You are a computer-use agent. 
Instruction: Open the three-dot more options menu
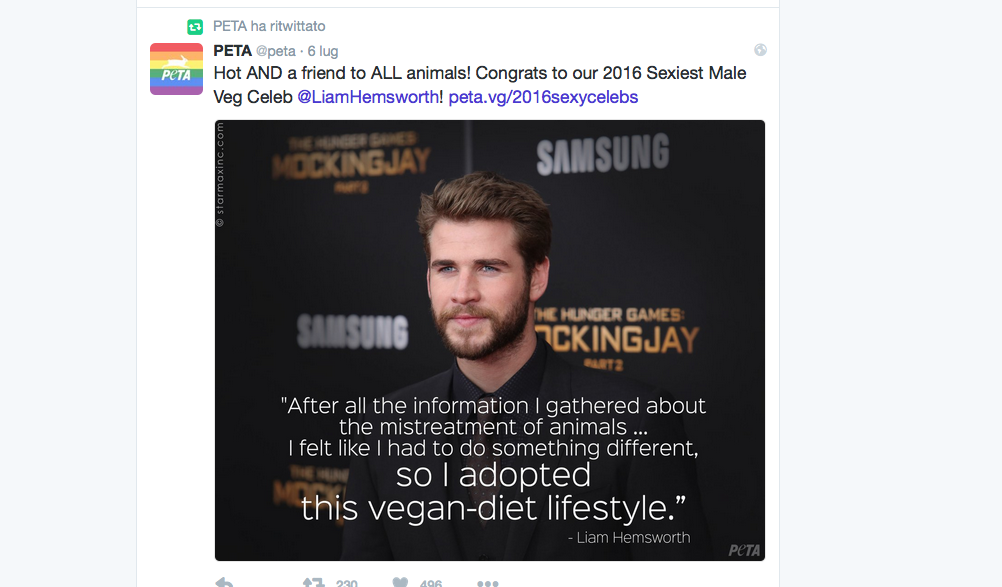(487, 583)
